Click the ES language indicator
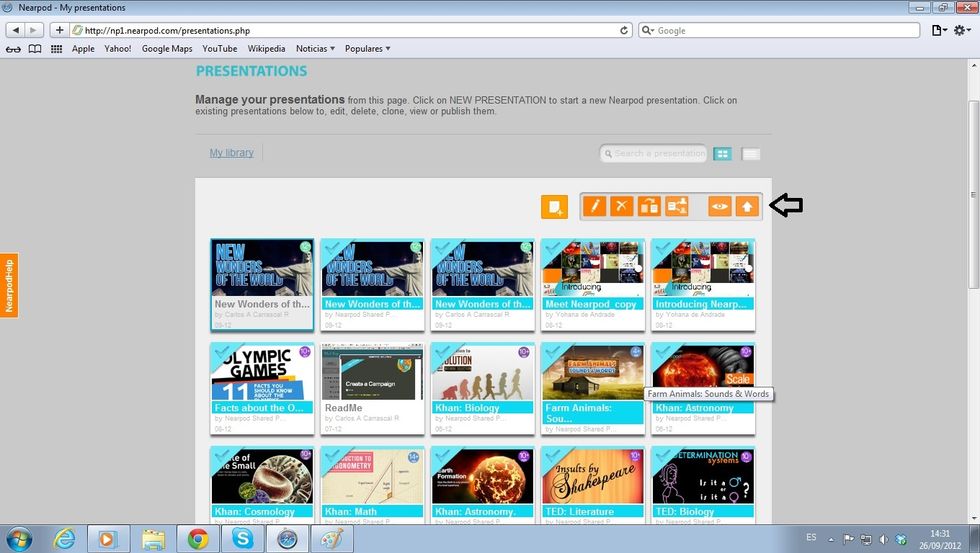980x553 pixels. 811,537
